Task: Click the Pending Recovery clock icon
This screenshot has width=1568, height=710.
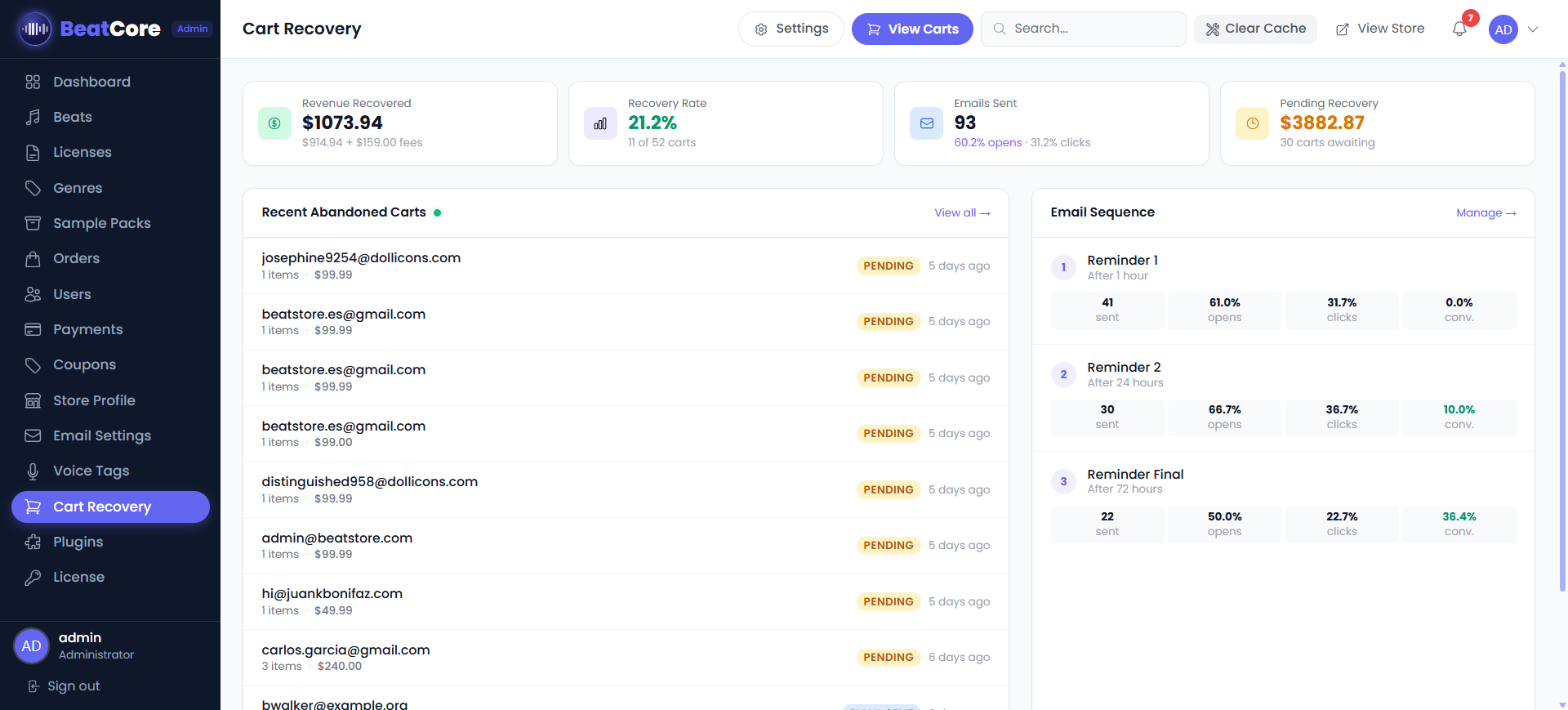Action: point(1252,123)
